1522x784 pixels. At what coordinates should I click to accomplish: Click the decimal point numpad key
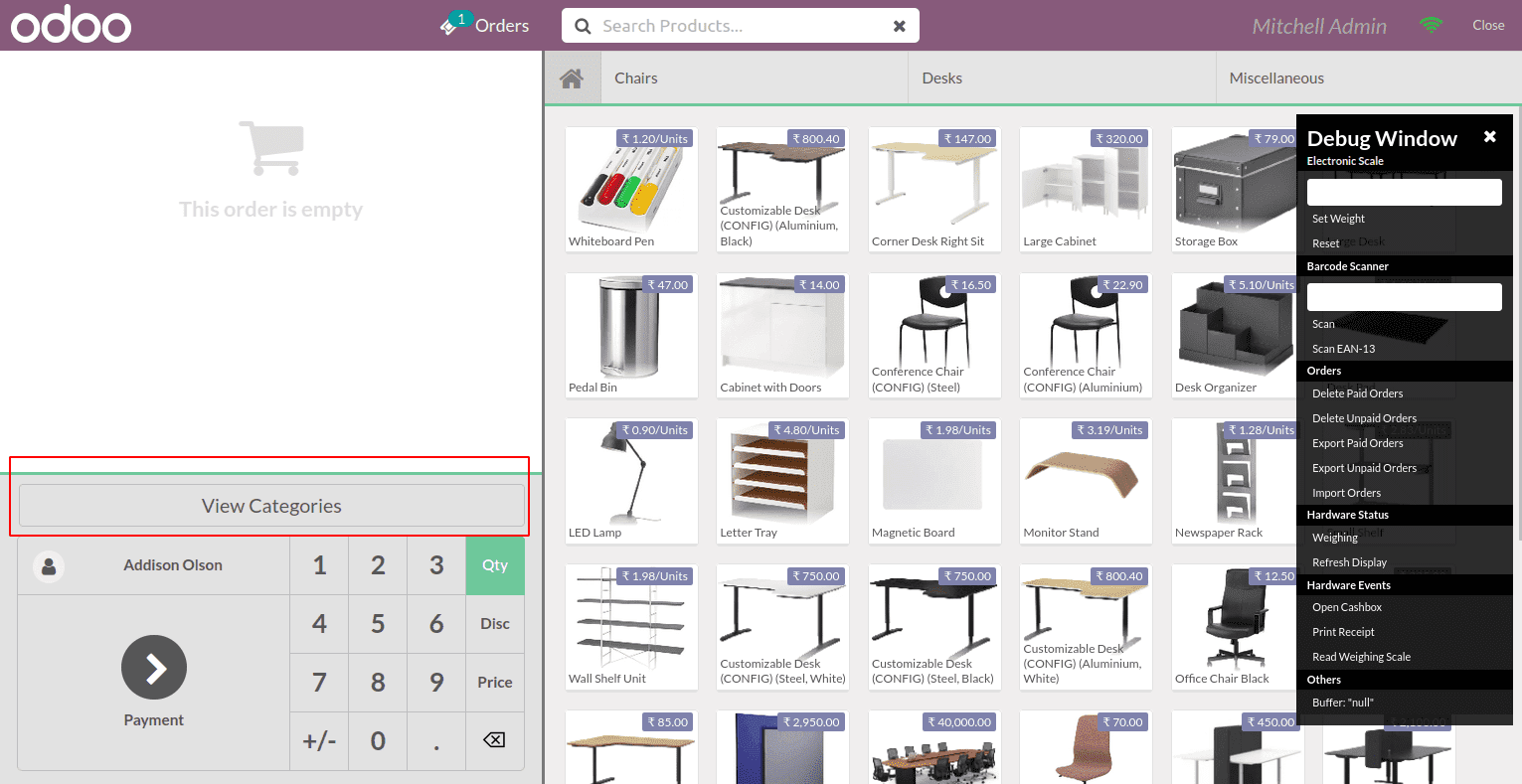tap(436, 741)
